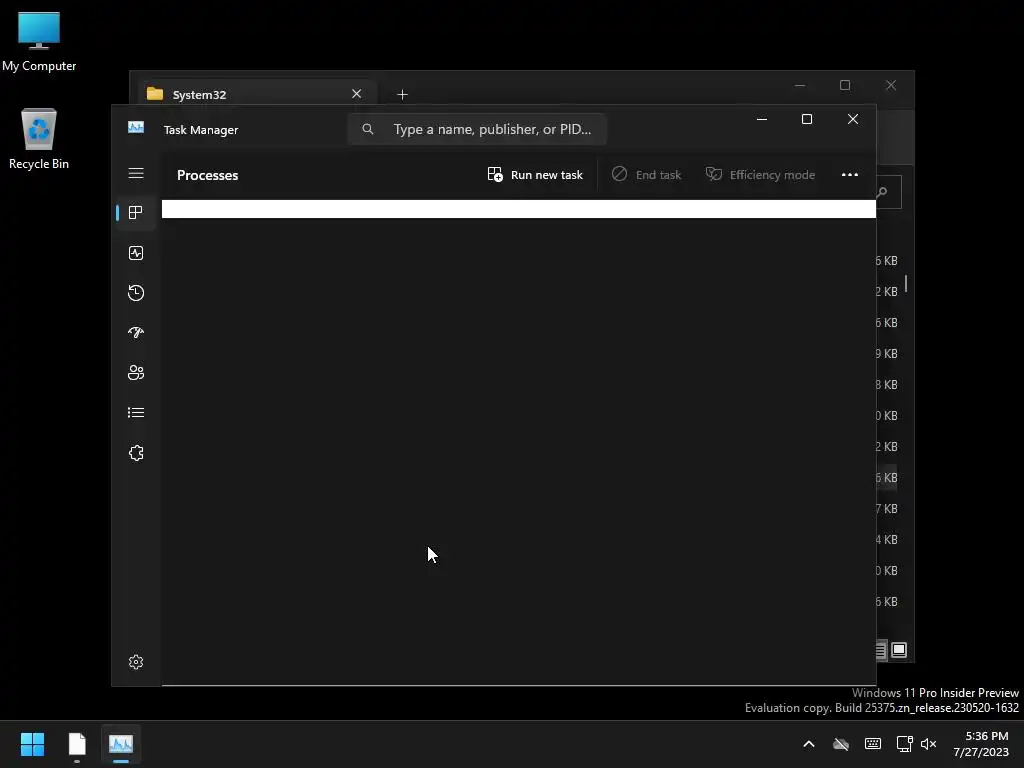Click the Task Manager app icon in title bar
This screenshot has height=768, width=1024.
136,127
